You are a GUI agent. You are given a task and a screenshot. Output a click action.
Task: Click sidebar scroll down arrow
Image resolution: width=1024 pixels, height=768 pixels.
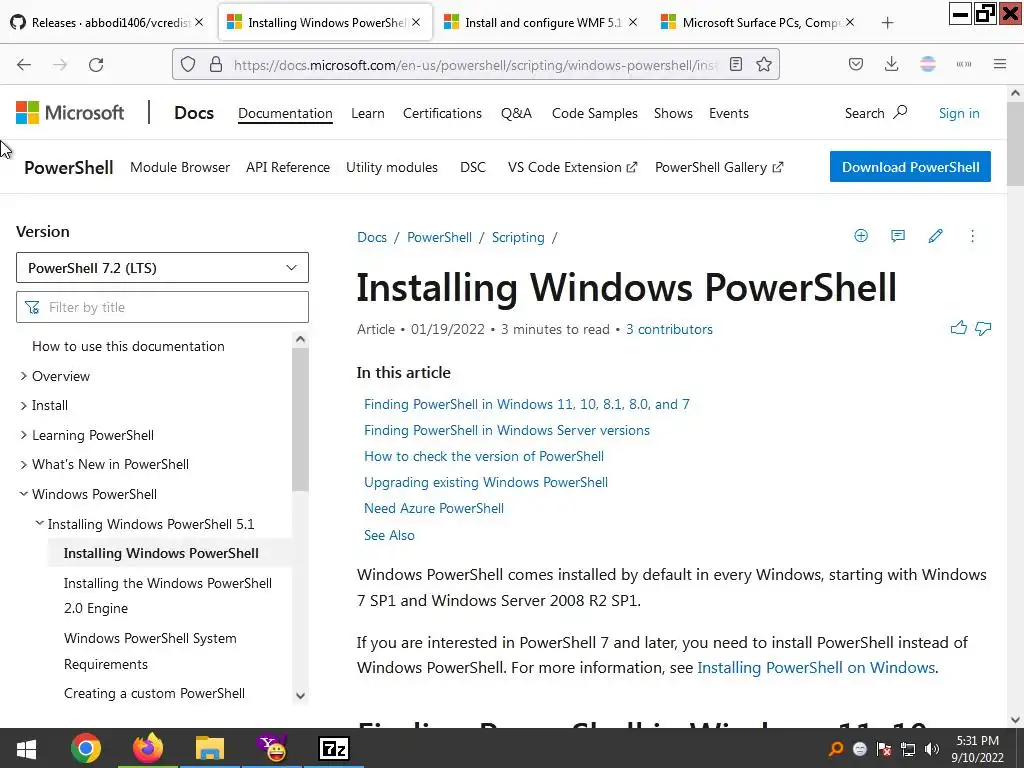click(300, 696)
